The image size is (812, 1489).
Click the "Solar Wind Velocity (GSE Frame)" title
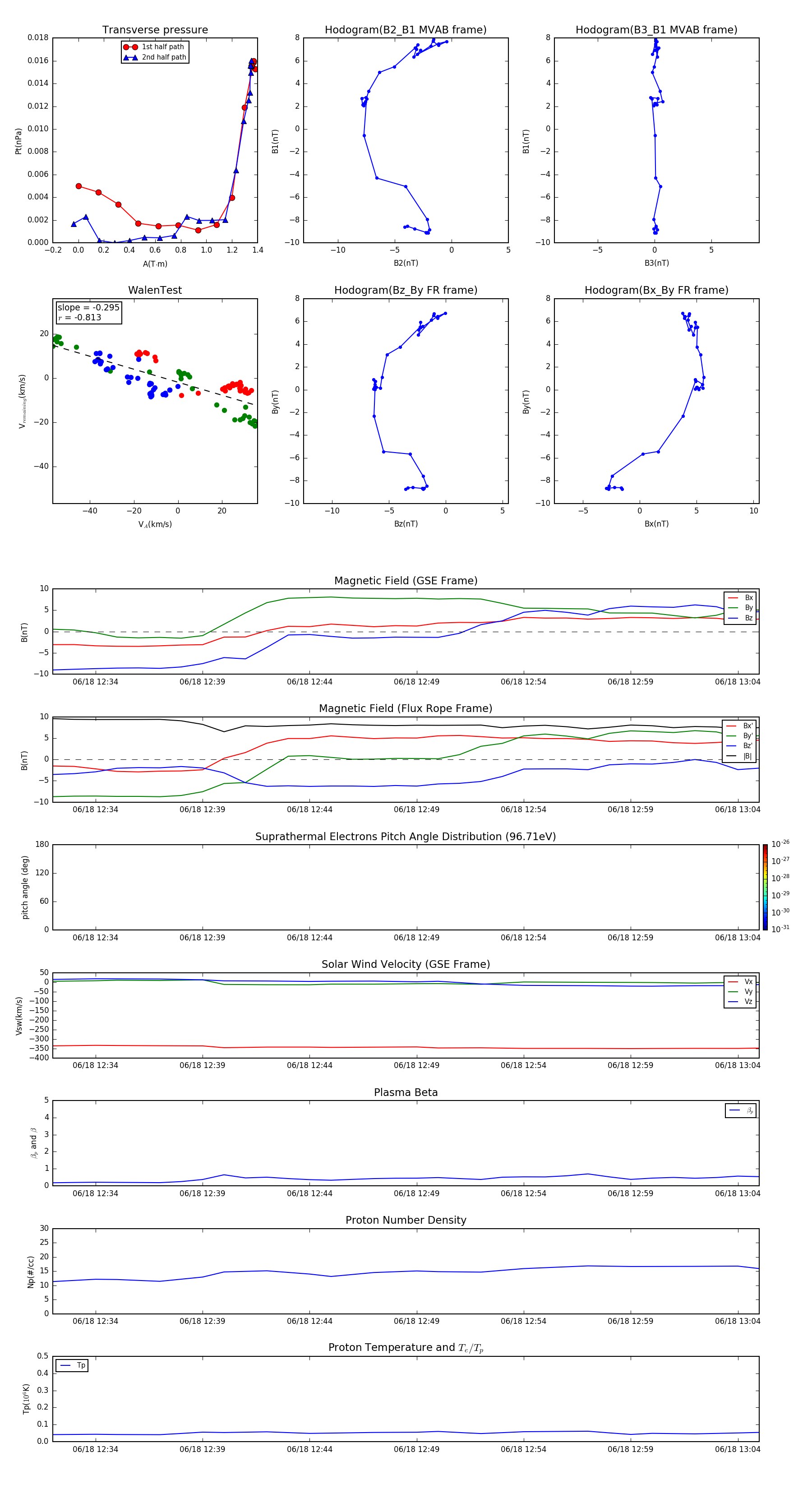[x=405, y=964]
